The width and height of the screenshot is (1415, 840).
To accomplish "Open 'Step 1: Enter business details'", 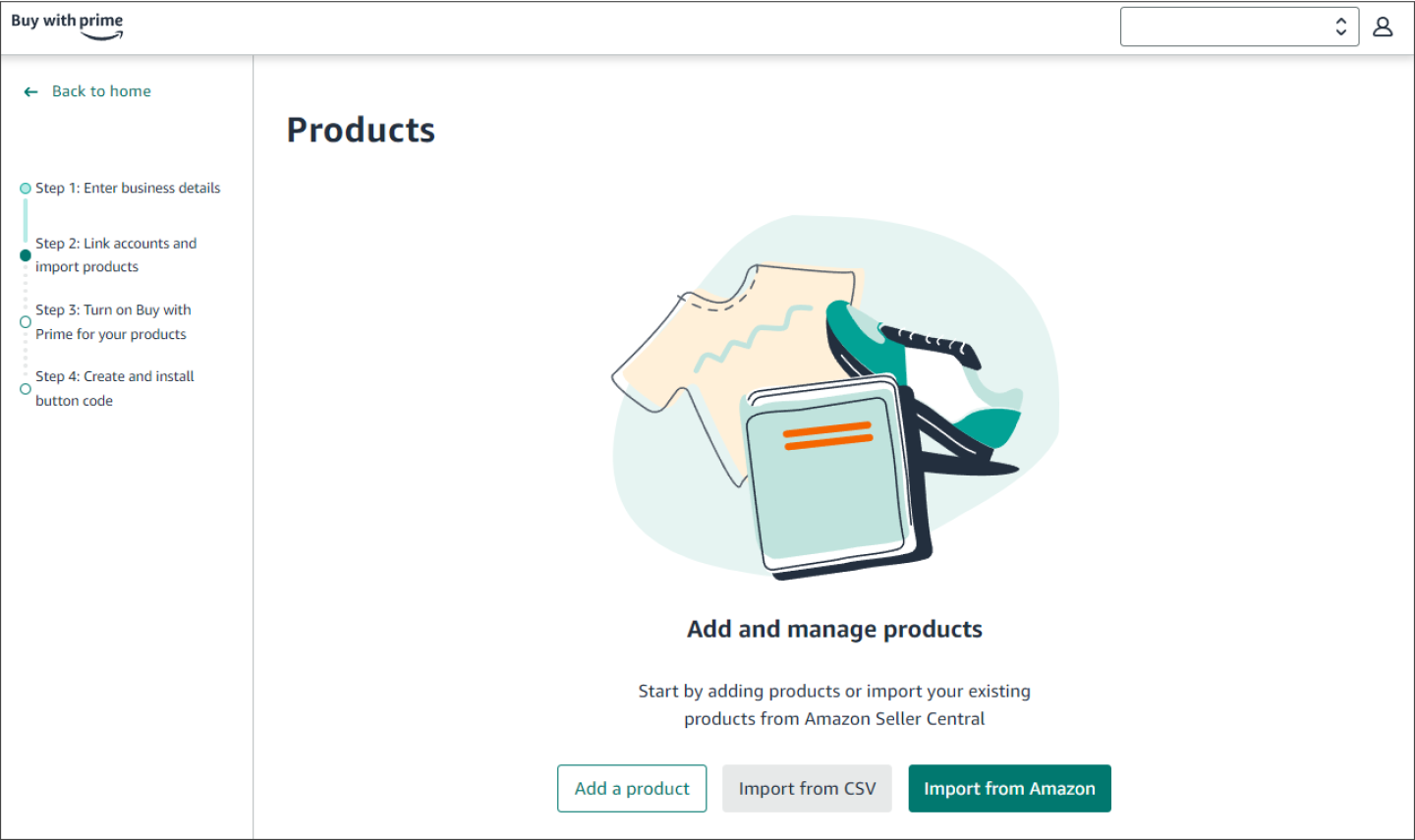I will [x=128, y=188].
